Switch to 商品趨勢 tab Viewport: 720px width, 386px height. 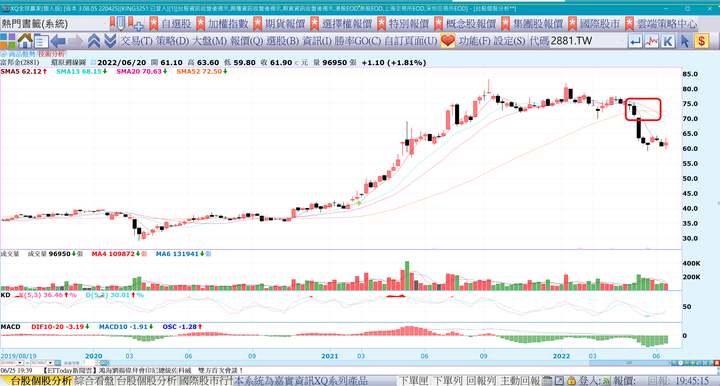pos(22,54)
